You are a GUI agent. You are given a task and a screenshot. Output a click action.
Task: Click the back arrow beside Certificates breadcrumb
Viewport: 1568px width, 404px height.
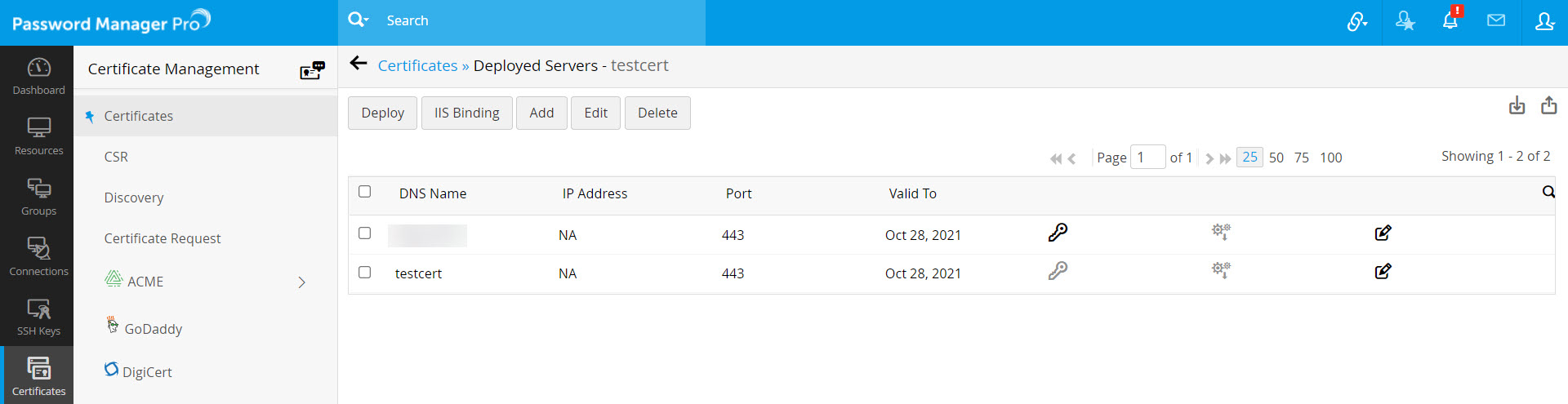pyautogui.click(x=358, y=64)
